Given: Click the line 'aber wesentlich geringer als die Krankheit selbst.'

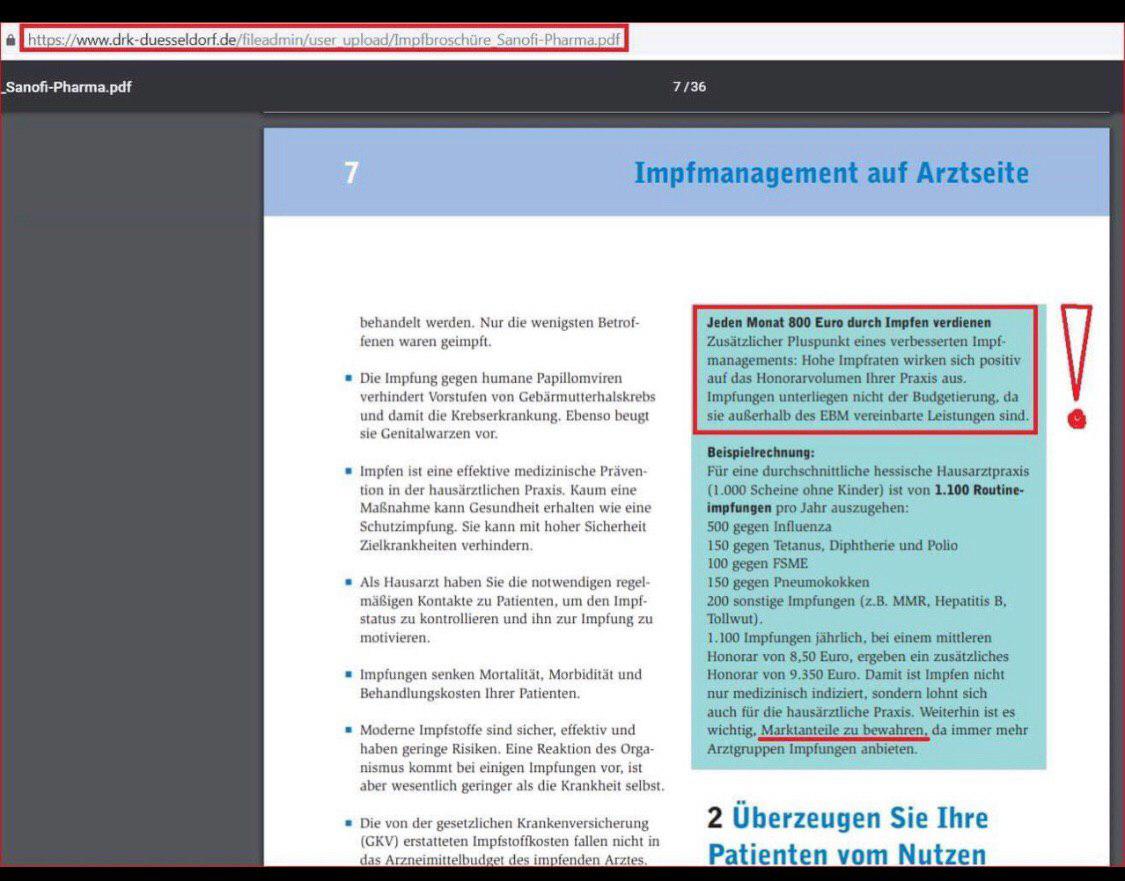Looking at the screenshot, I should (x=512, y=786).
